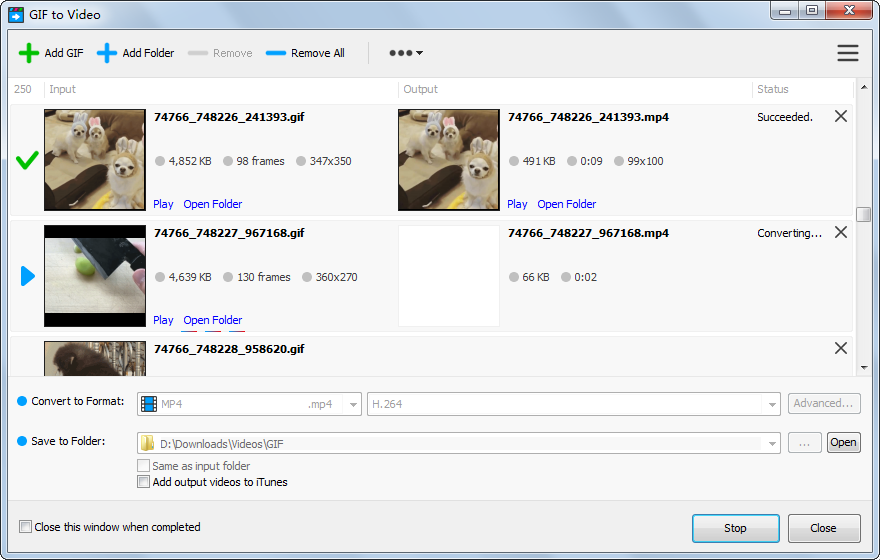
Task: Remove the 74766_748226_241393.gif row with X
Action: point(840,116)
